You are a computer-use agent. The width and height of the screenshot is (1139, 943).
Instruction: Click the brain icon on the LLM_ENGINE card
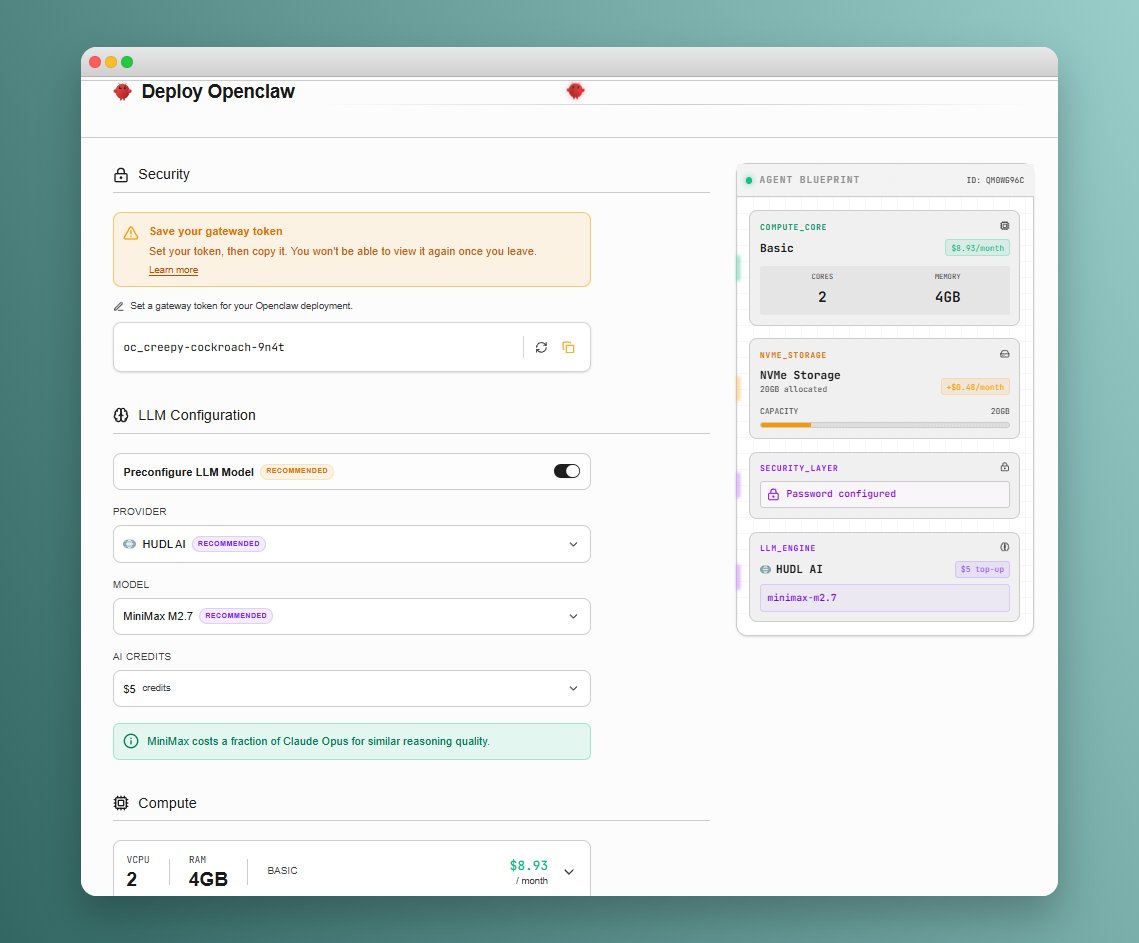[1005, 546]
